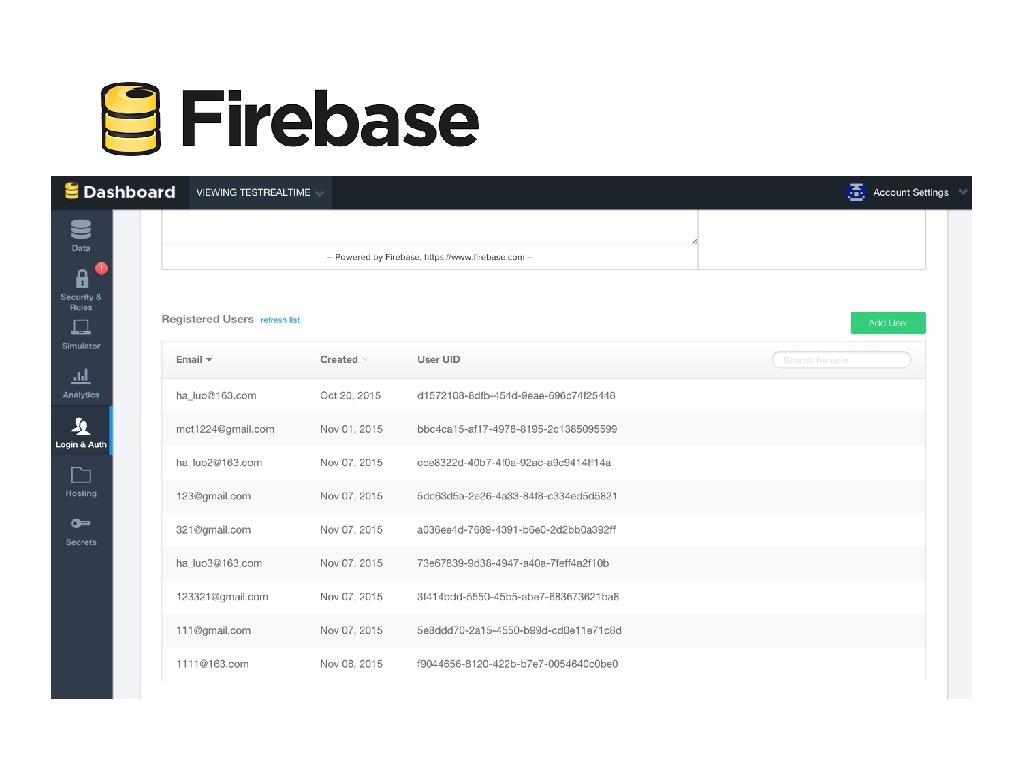Select the ha_luo@163.com email row
Screen dimensions: 1024x768
pos(543,396)
